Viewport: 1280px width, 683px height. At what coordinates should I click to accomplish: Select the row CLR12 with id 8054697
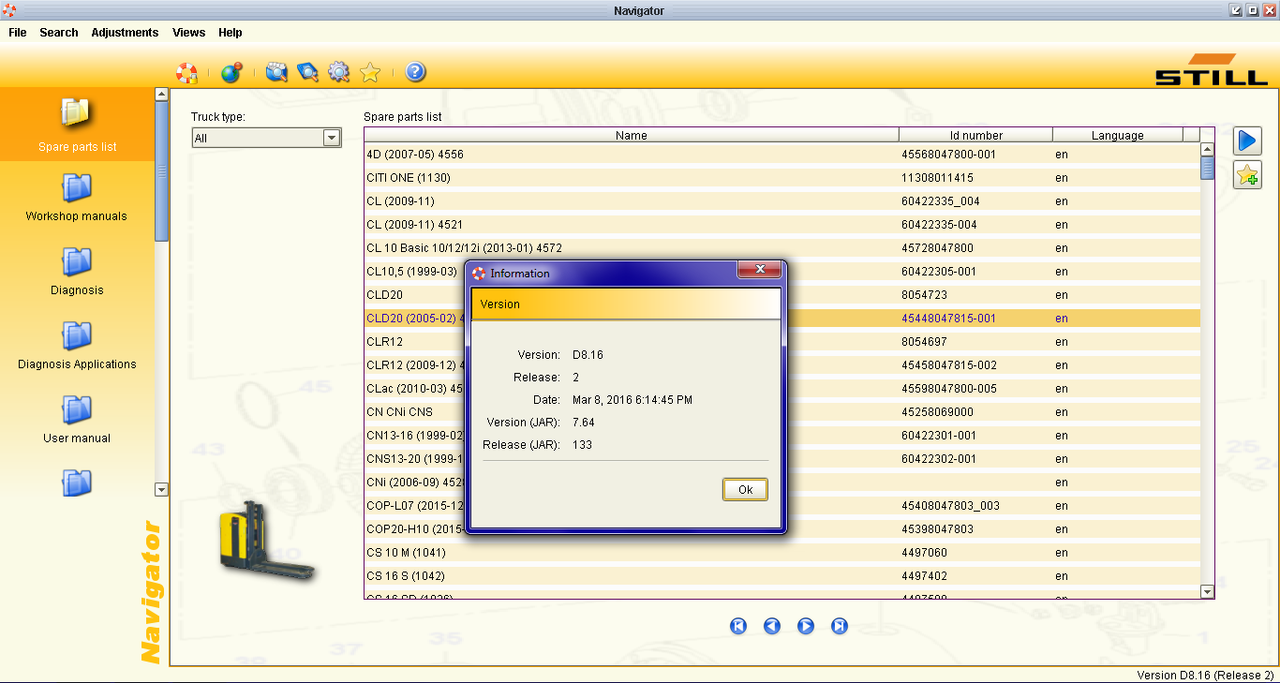coord(782,342)
